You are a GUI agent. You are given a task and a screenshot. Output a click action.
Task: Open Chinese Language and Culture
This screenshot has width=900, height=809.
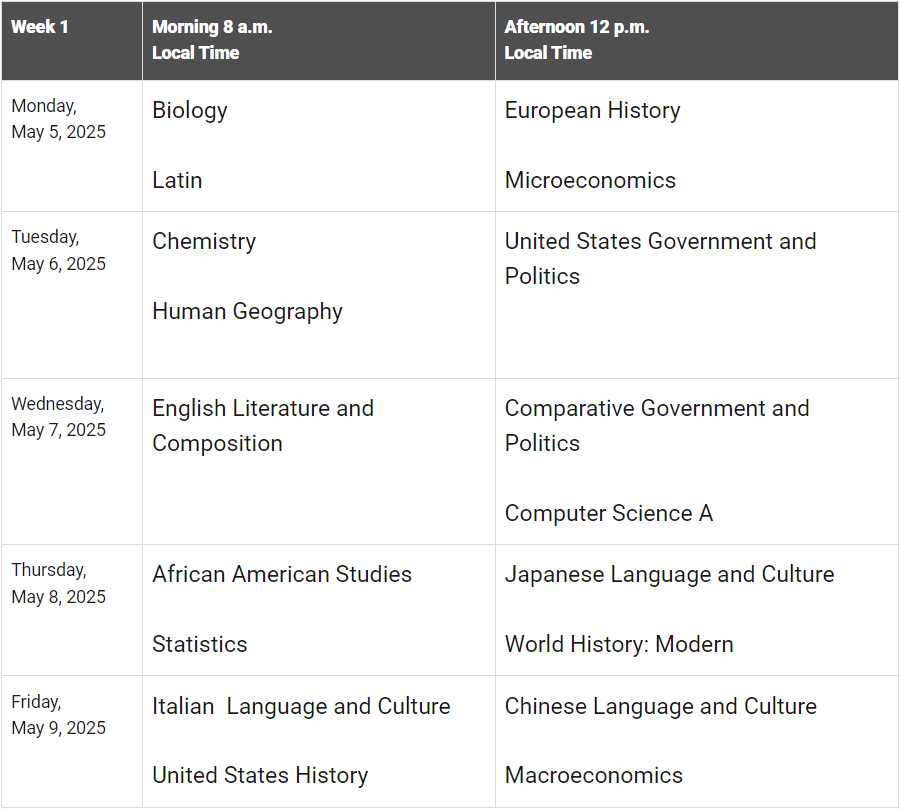click(660, 706)
